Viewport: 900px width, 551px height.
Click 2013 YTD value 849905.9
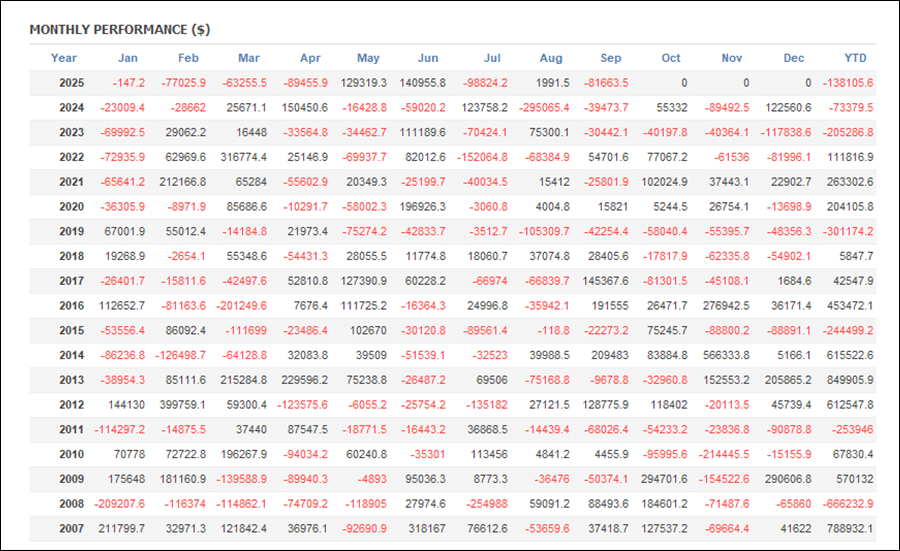click(848, 379)
